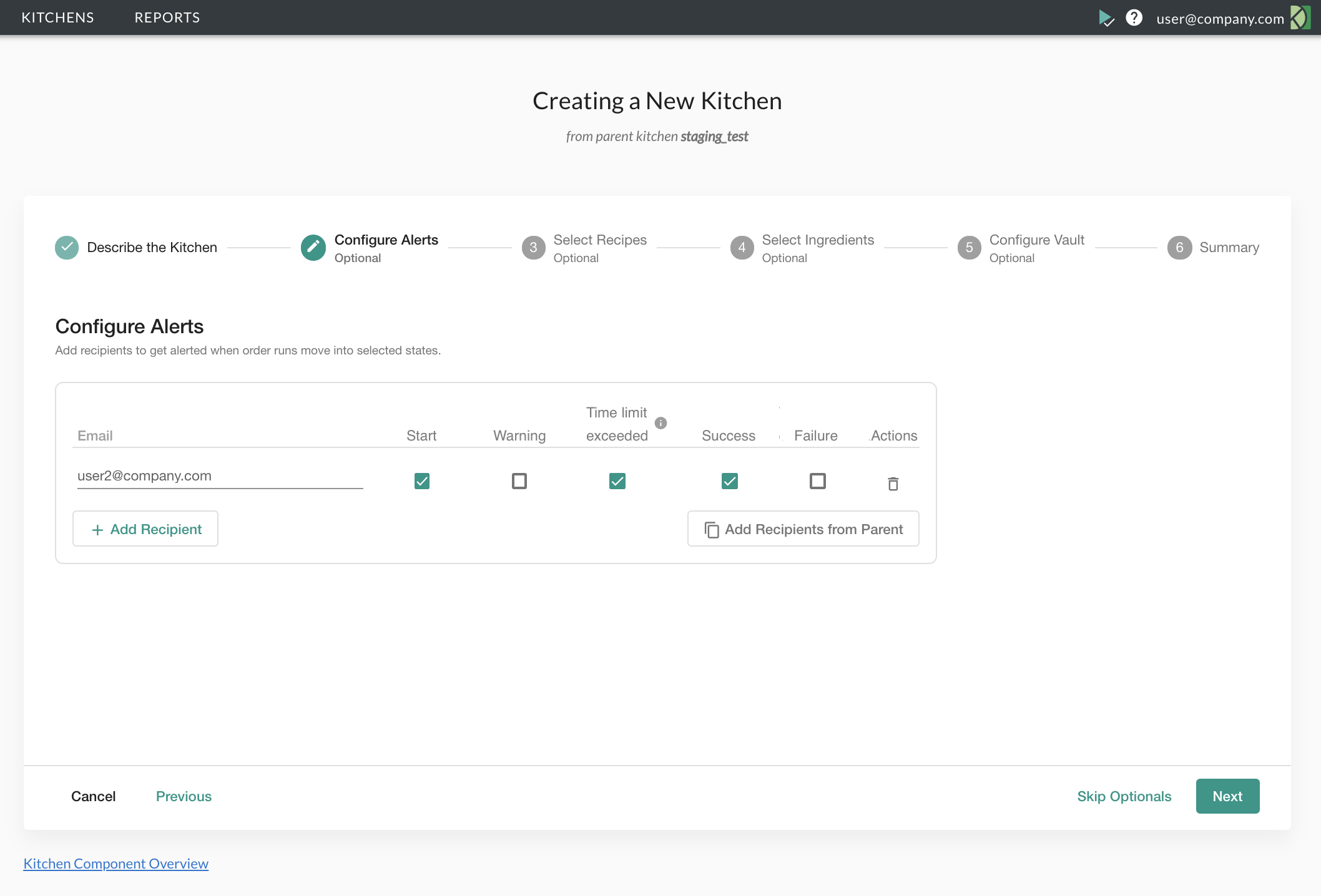Uncheck the Success alert checkbox

(729, 481)
